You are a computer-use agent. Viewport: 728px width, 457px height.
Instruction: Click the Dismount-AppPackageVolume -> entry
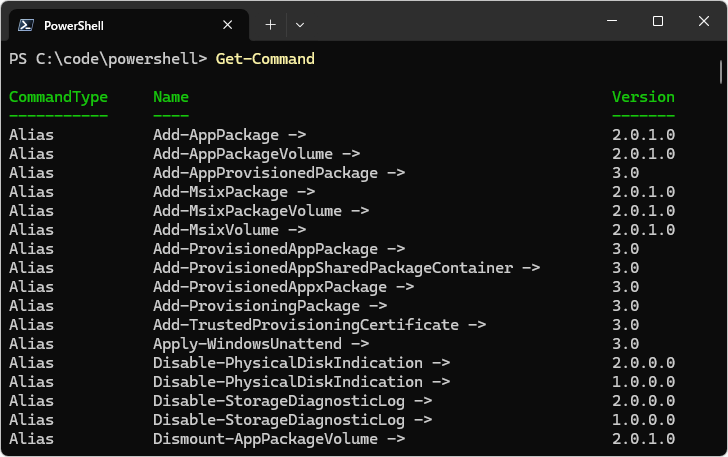(279, 439)
